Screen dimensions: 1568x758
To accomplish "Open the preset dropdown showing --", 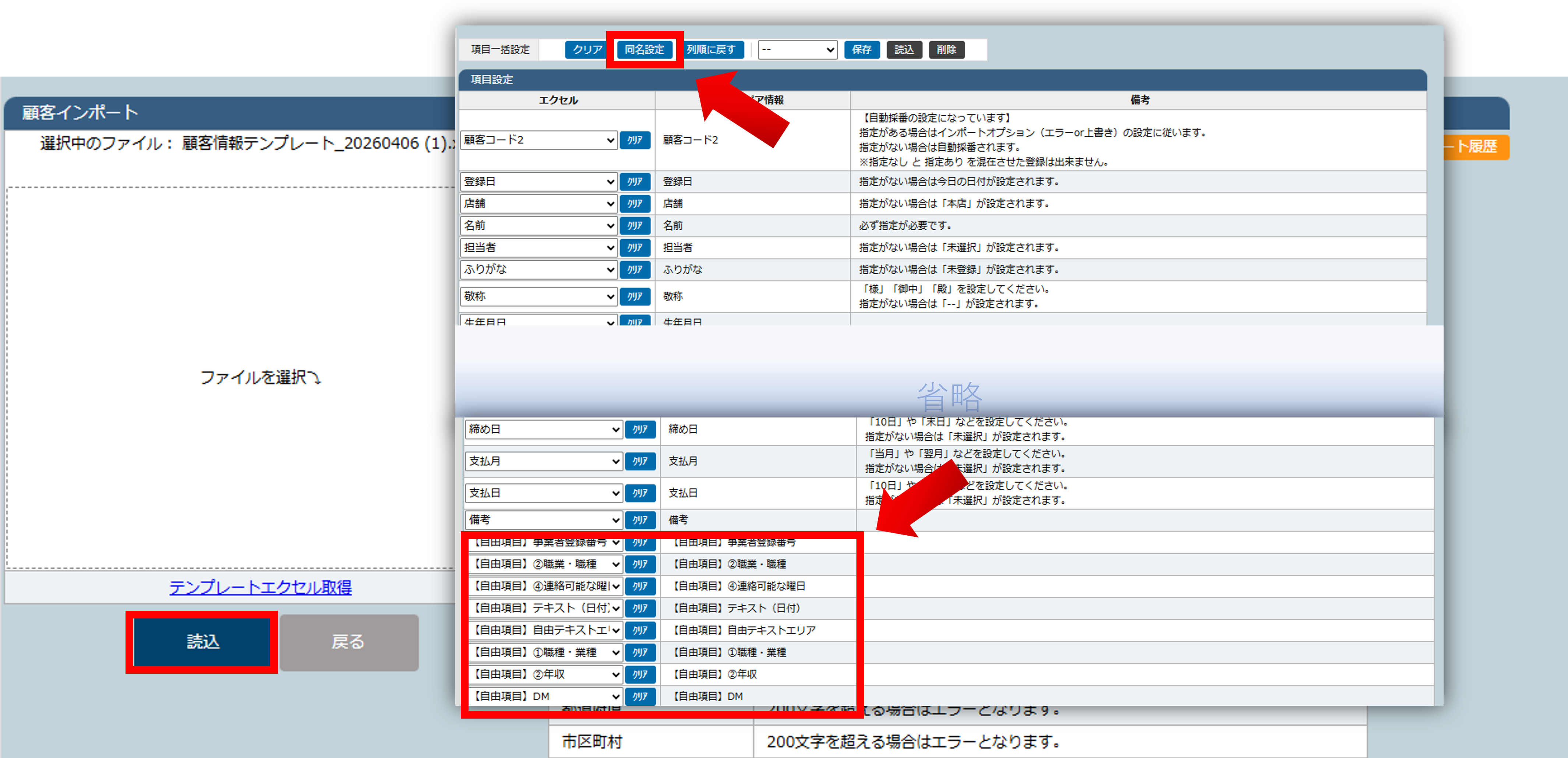I will [797, 49].
